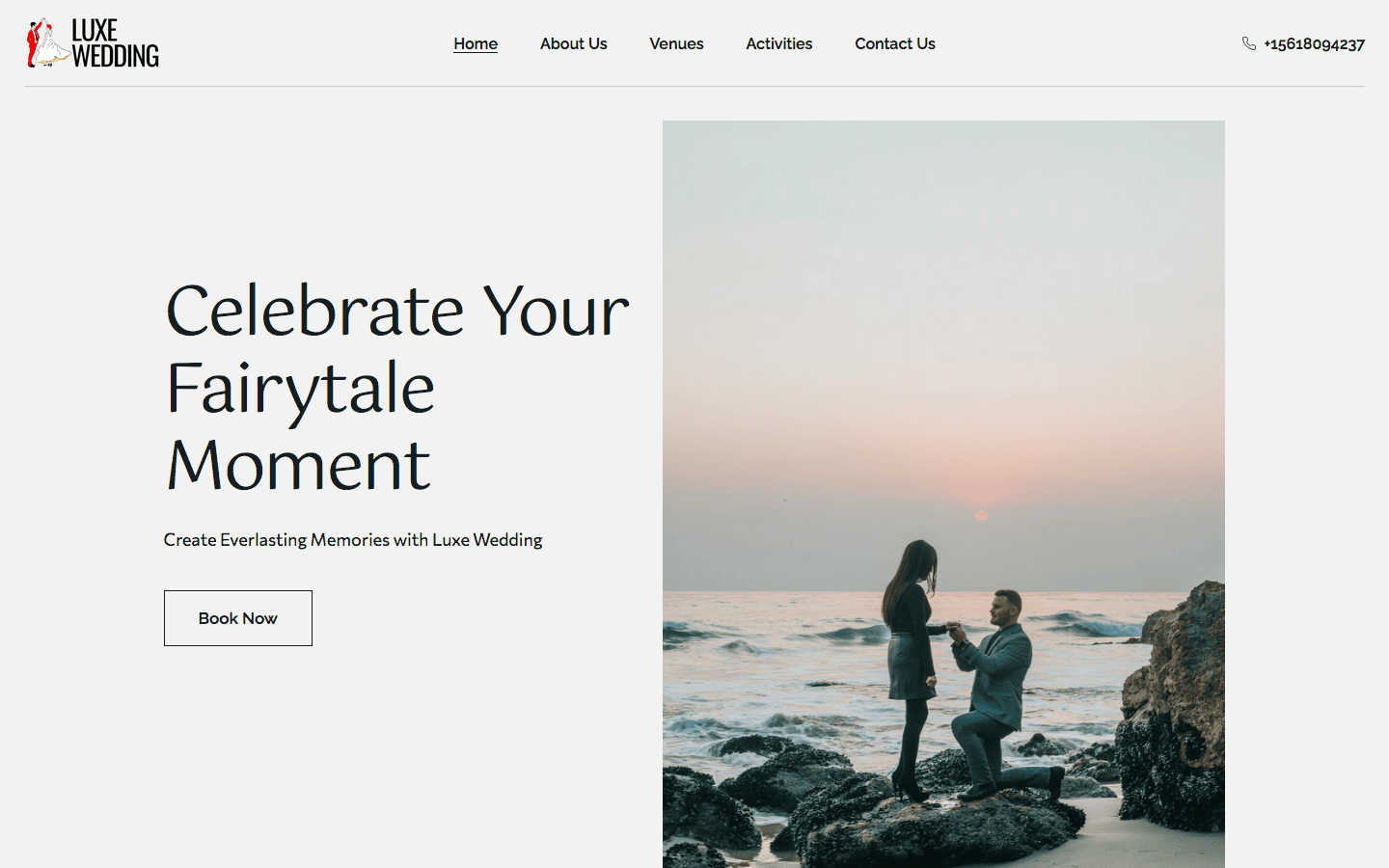Click the Book Now button
The image size is (1389, 868).
pyautogui.click(x=237, y=617)
